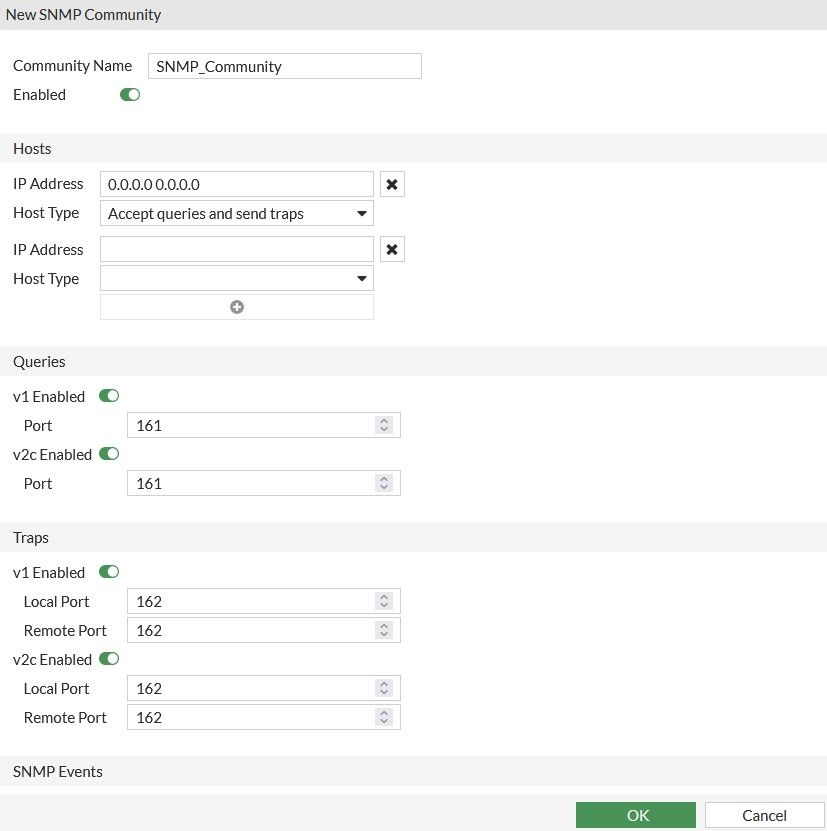Adjust Traps v1 Local Port stepper

coord(383,602)
